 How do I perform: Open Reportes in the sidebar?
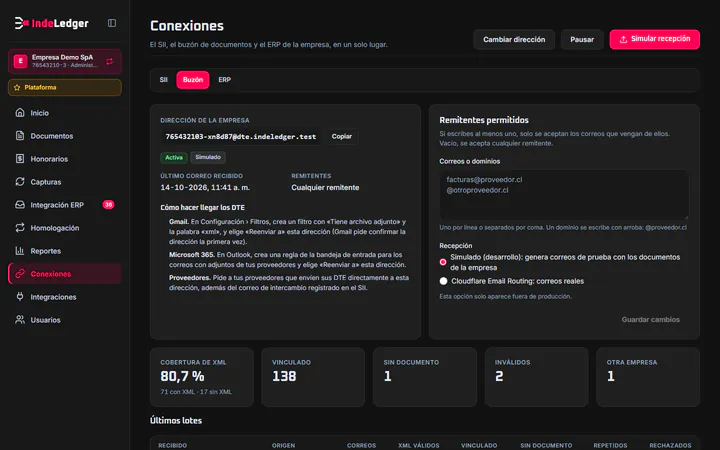pos(65,251)
